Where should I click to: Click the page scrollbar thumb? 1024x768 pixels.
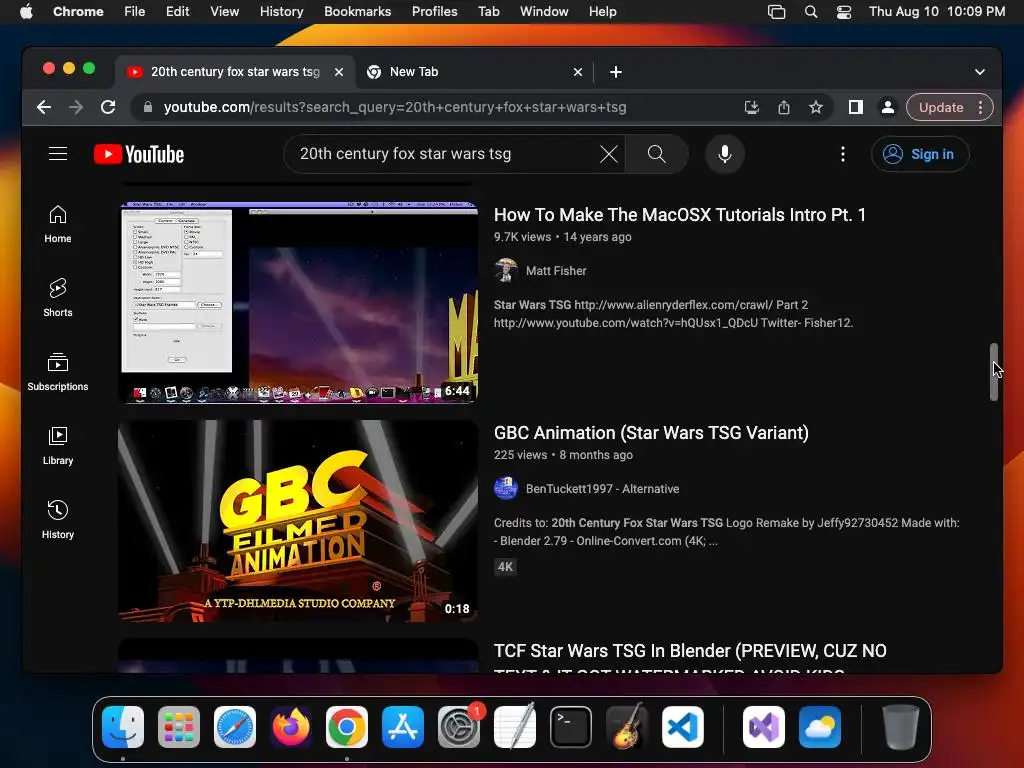coord(993,372)
